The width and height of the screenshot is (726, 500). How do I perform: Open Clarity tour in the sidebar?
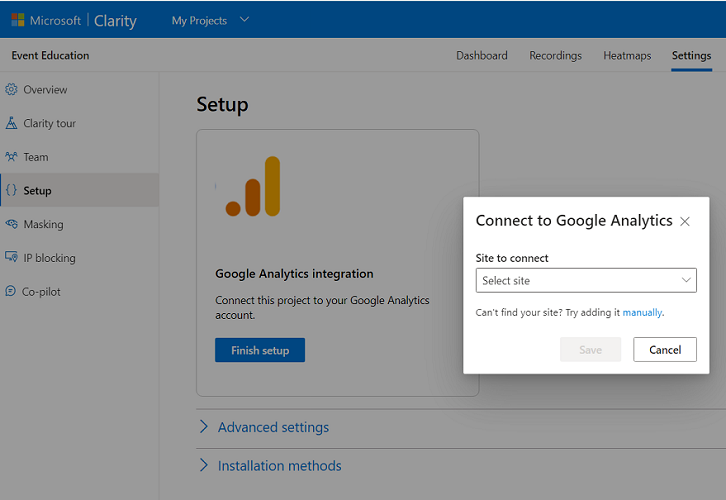click(x=80, y=123)
